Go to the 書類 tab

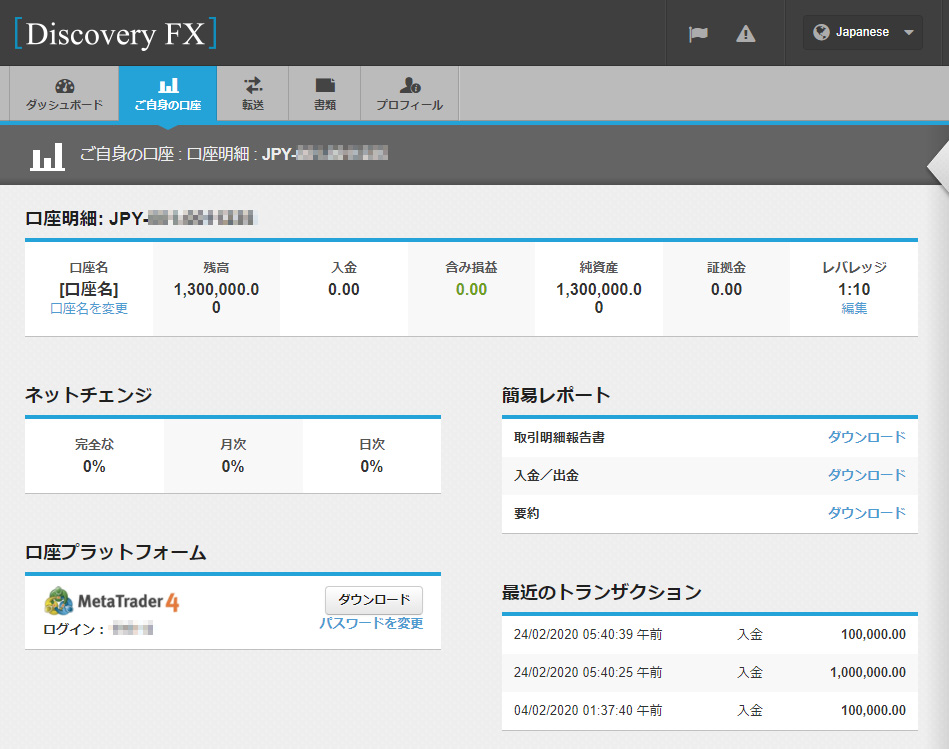[325, 93]
